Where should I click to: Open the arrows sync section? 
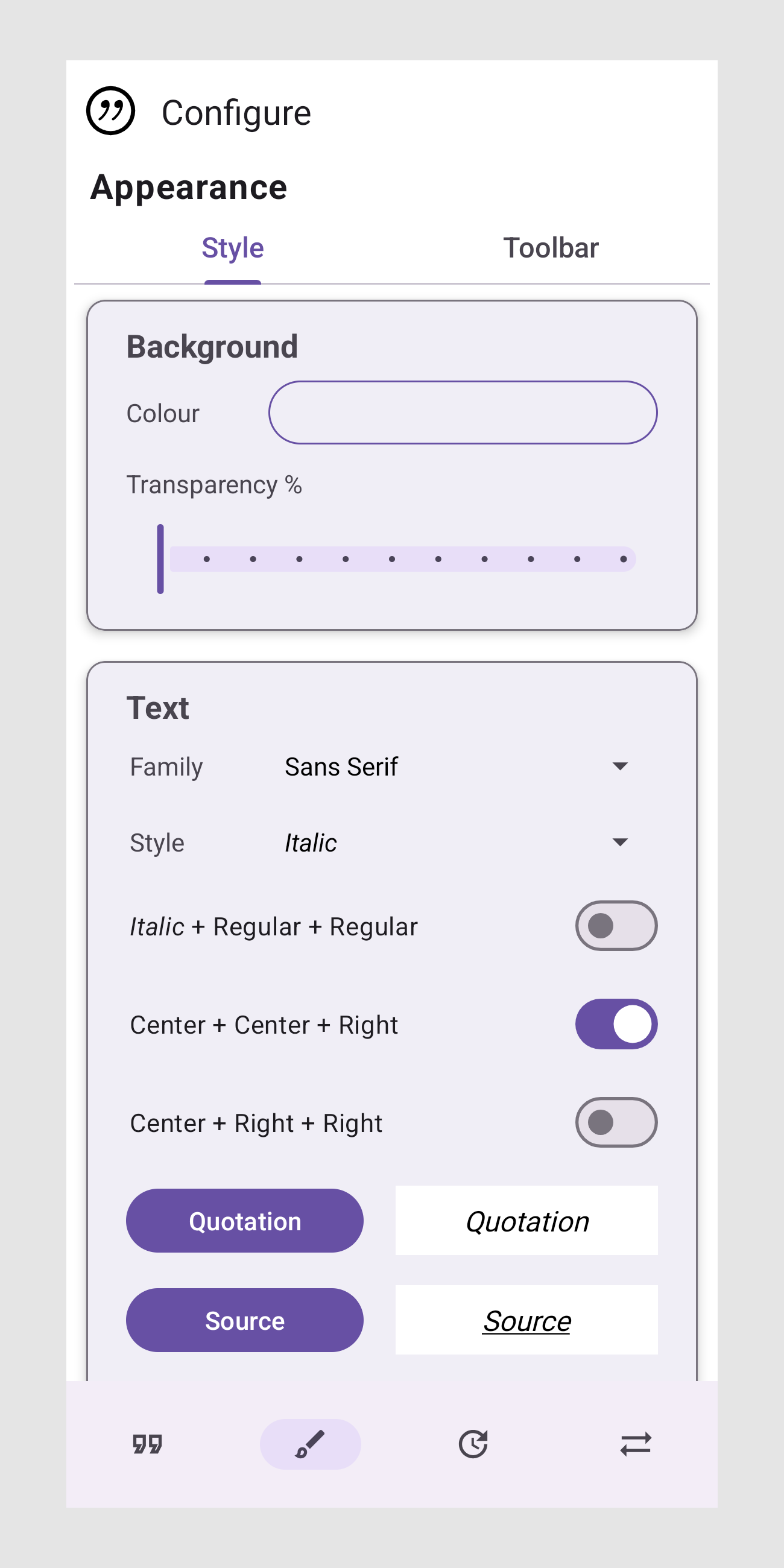636,1444
